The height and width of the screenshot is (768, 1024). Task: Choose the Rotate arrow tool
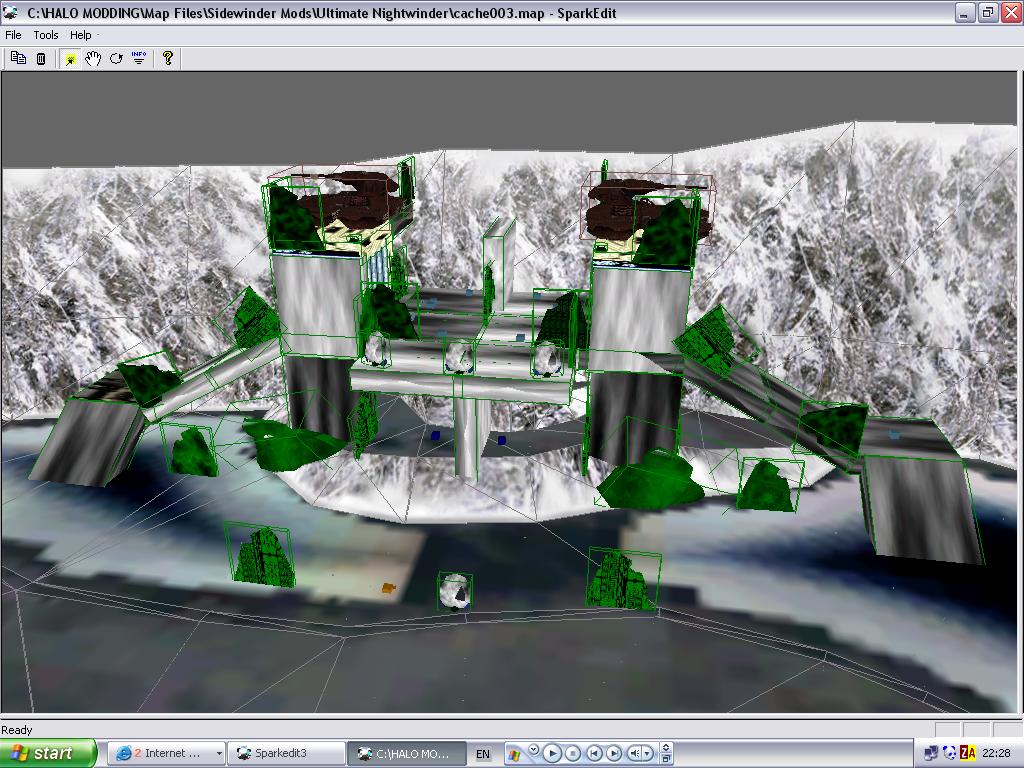(116, 59)
